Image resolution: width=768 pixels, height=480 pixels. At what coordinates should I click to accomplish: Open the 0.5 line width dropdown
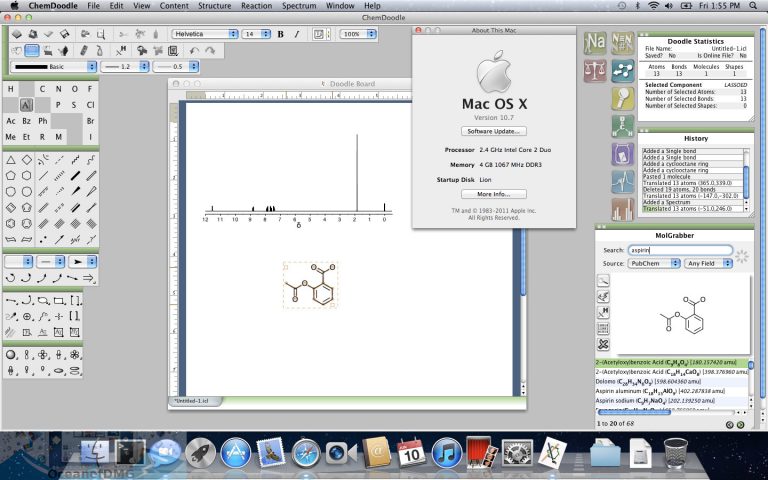point(175,67)
